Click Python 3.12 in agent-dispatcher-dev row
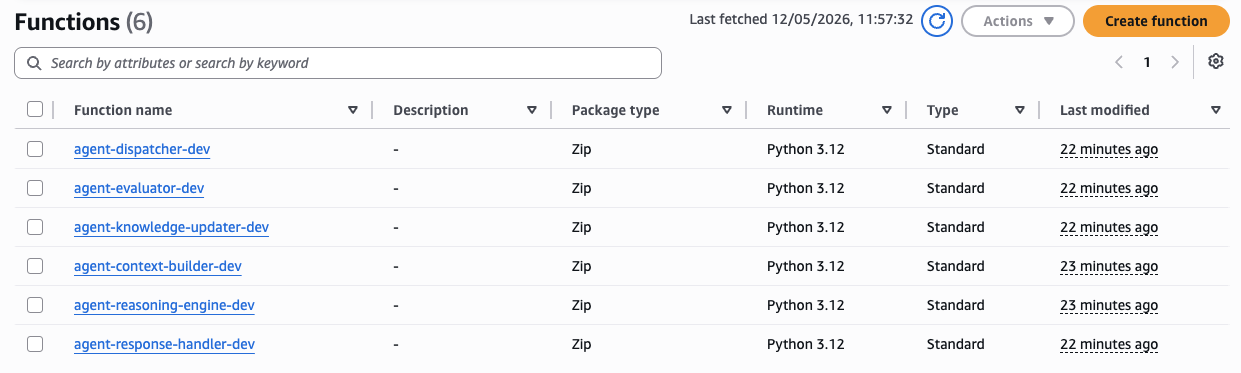 [806, 149]
